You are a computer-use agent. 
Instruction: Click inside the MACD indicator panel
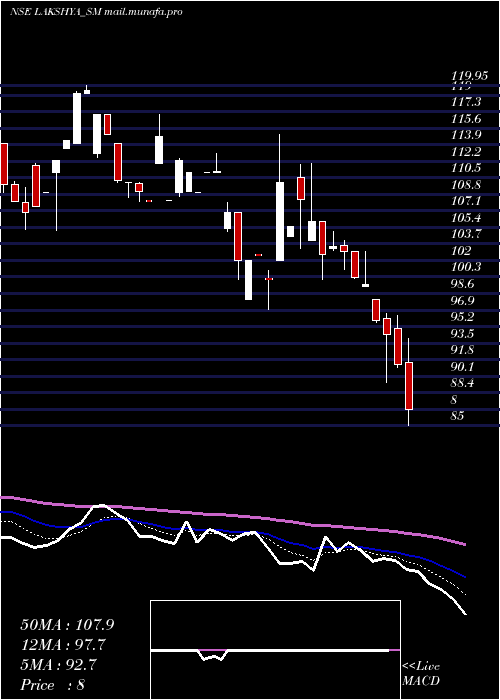275,650
